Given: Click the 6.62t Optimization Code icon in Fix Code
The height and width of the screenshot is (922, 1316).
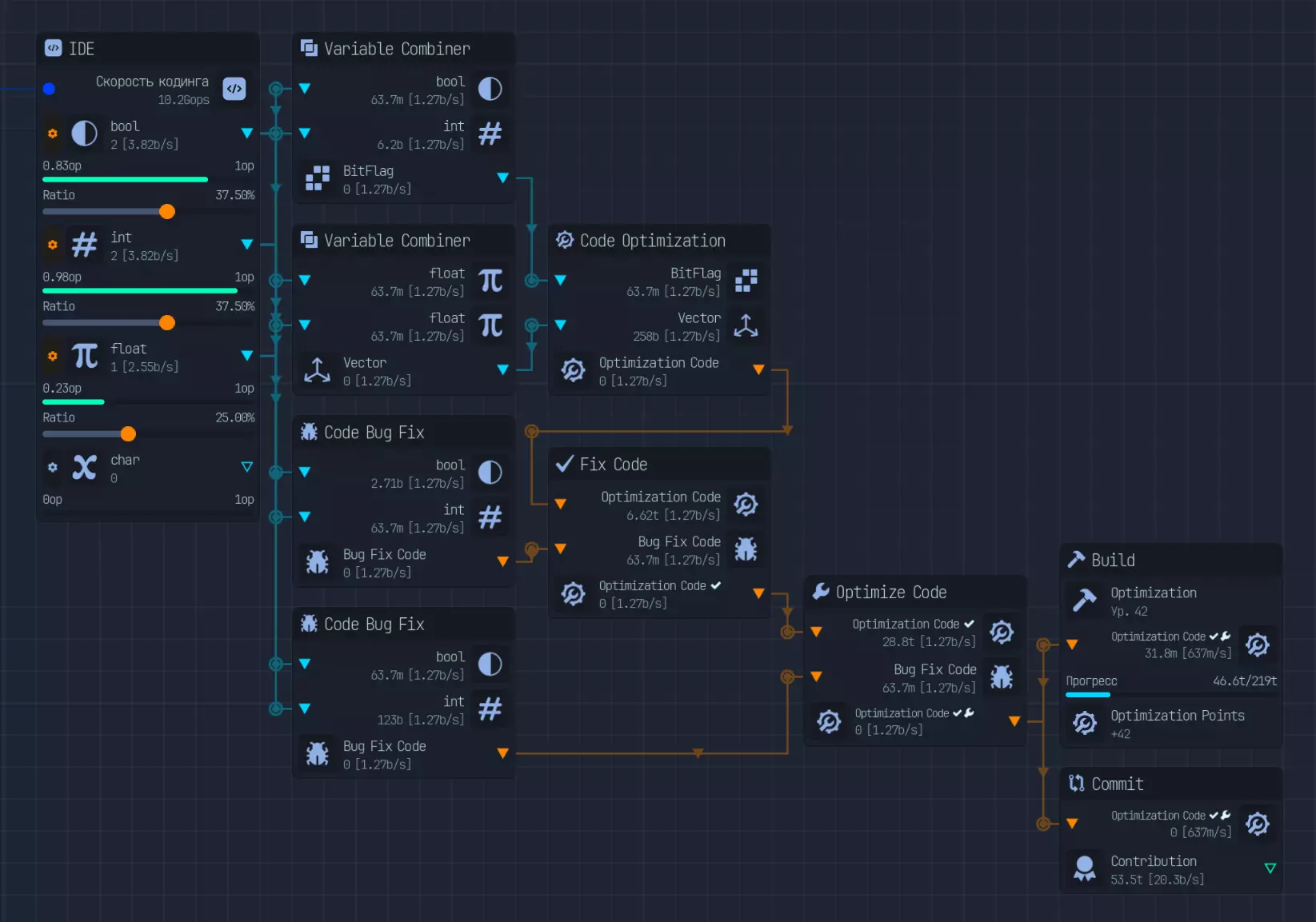Looking at the screenshot, I should (746, 505).
